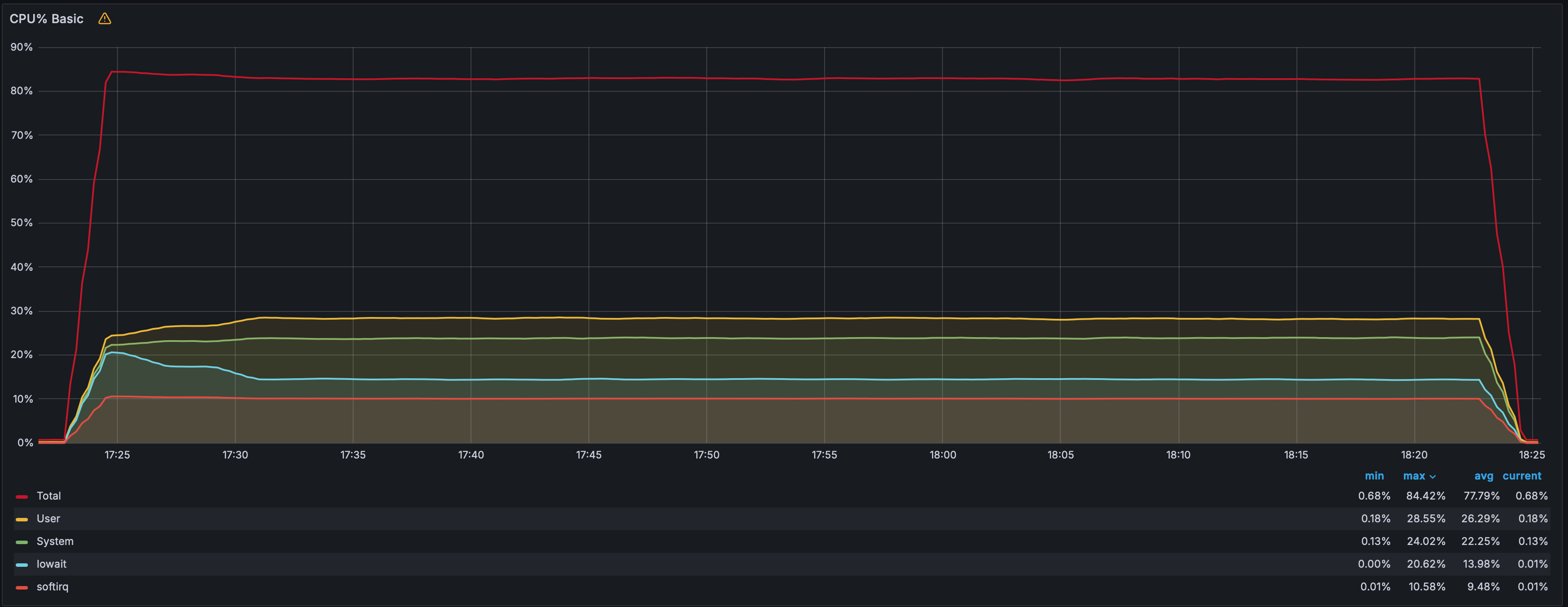Toggle the softirq series in the legend
1568x607 pixels.
tap(52, 587)
